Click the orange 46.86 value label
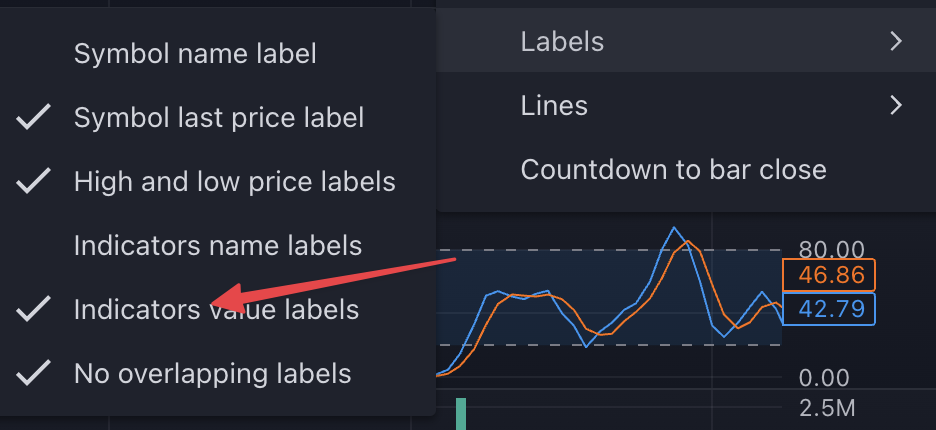This screenshot has height=430, width=936. tap(828, 276)
